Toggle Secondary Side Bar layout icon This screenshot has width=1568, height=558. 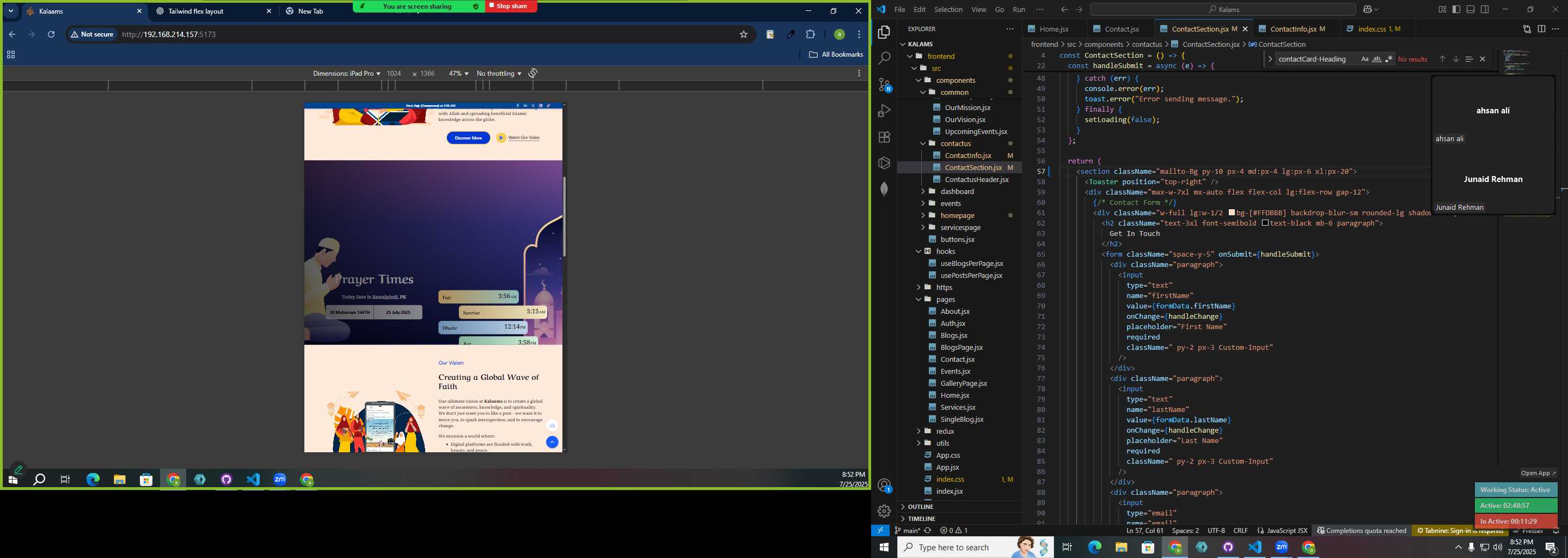tap(1485, 10)
